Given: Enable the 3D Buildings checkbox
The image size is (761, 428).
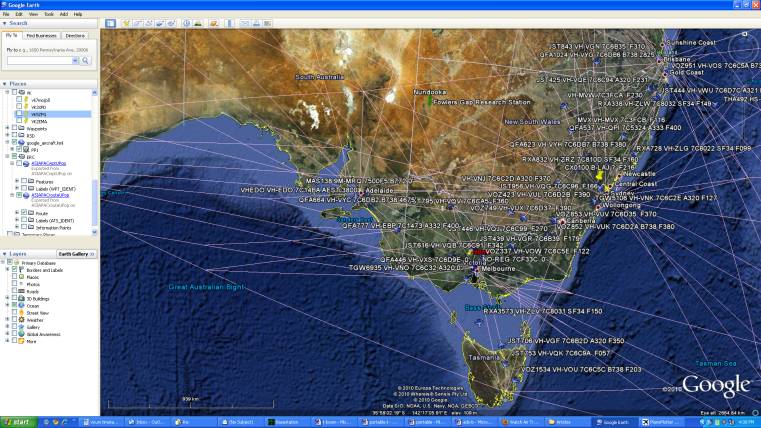Looking at the screenshot, I should click(x=15, y=299).
